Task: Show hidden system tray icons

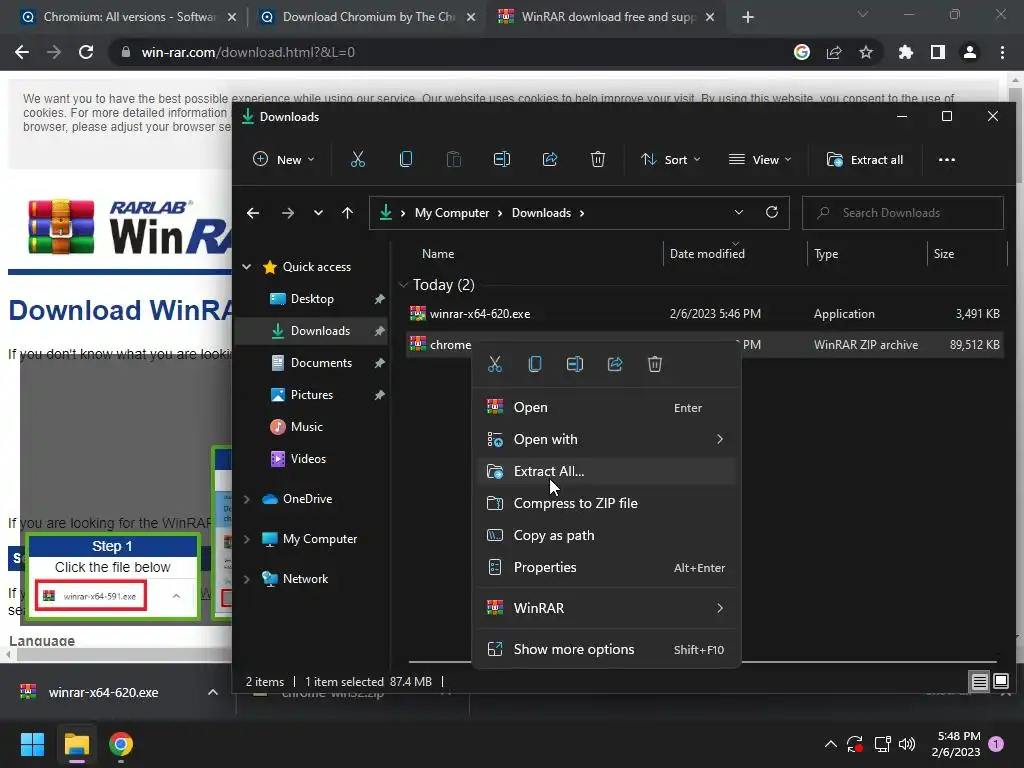Action: 831,744
